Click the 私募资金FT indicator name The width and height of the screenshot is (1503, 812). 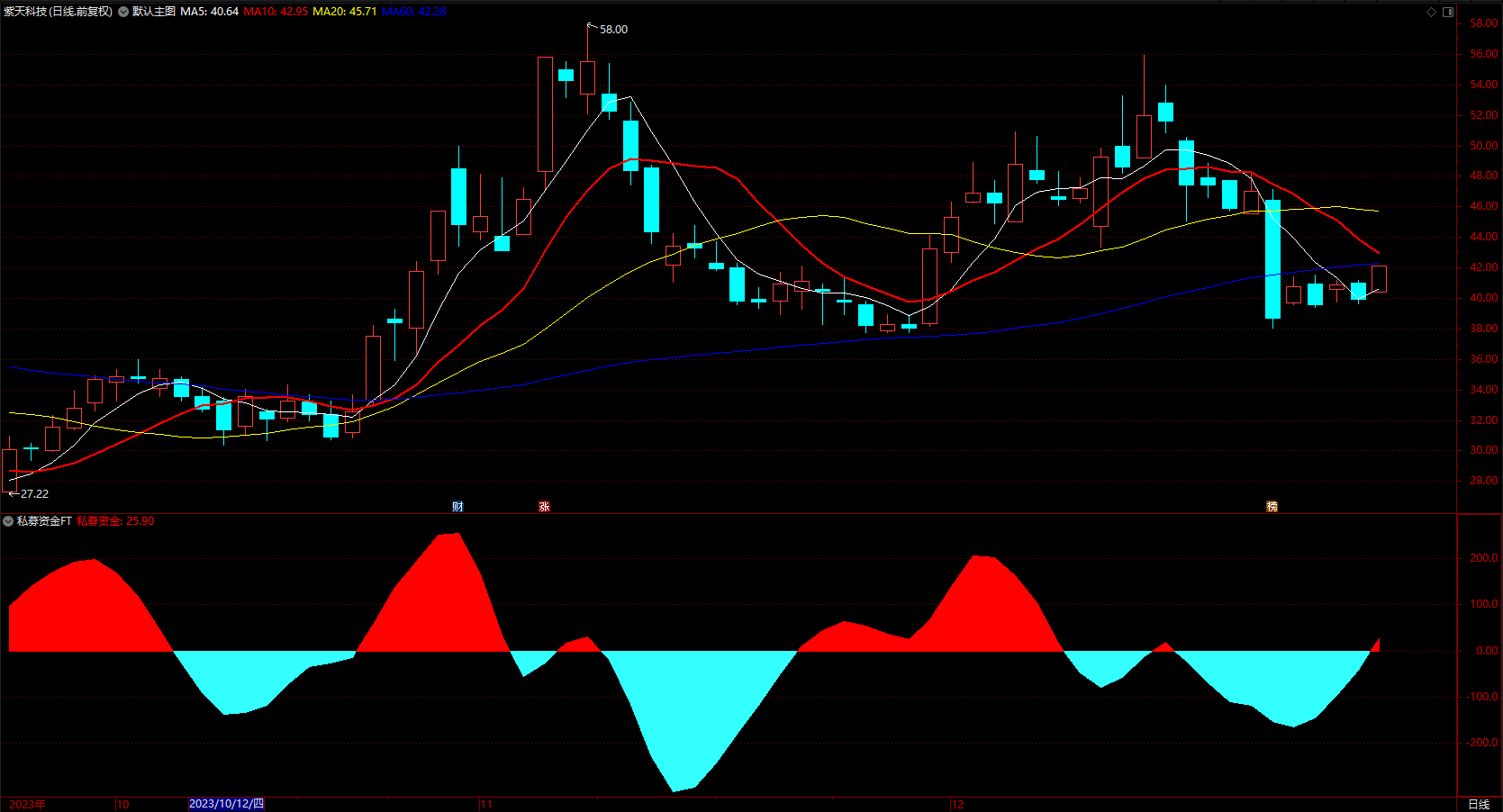pos(44,521)
